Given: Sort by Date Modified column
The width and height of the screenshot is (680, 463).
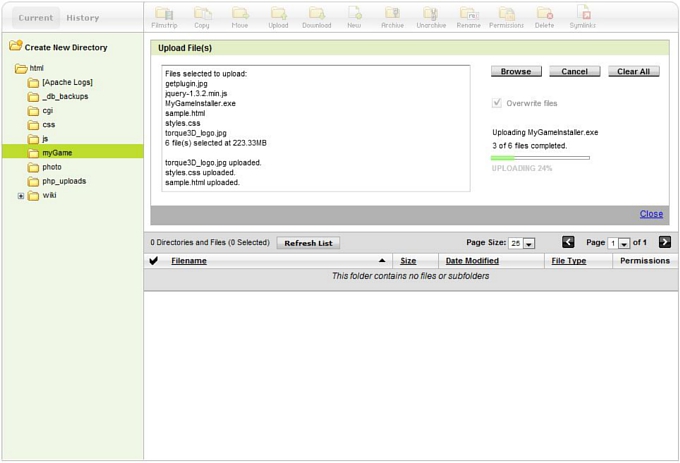Looking at the screenshot, I should [472, 261].
